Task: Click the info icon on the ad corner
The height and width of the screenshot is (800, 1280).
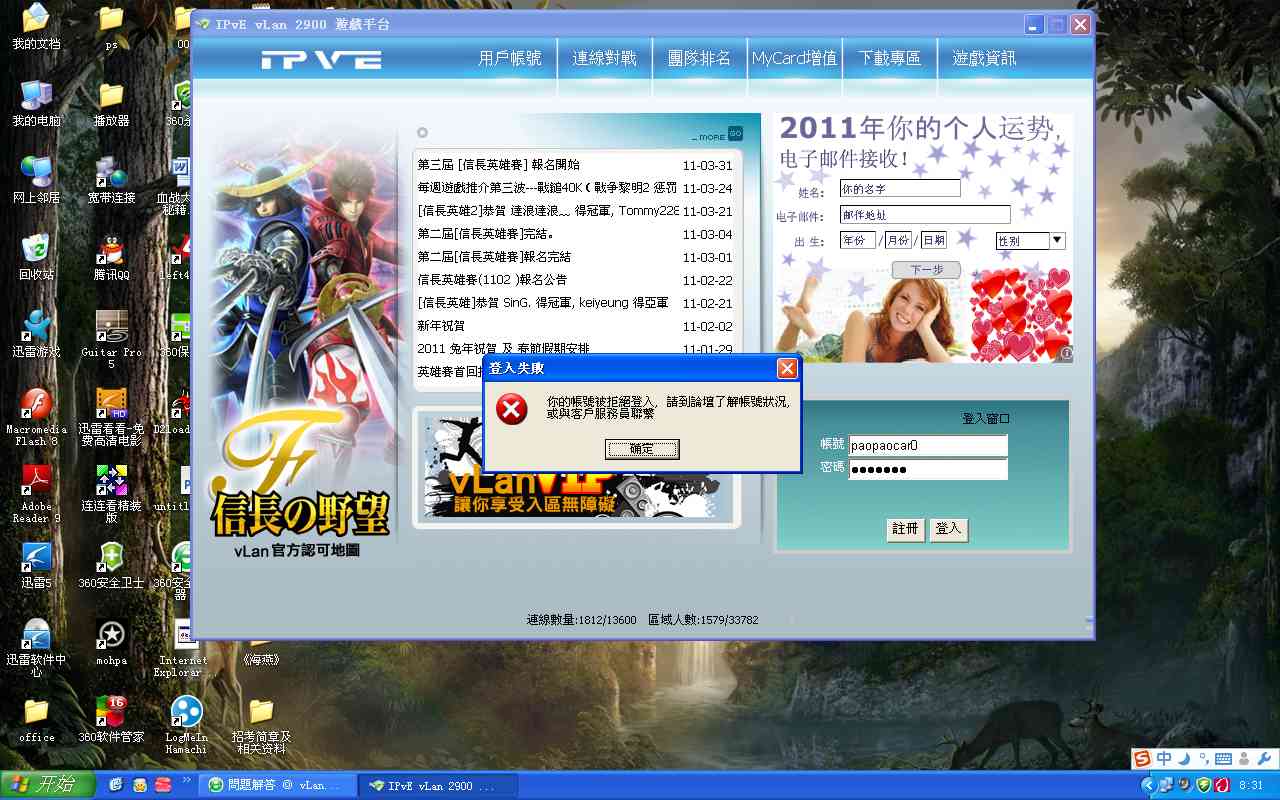Action: pyautogui.click(x=1066, y=353)
